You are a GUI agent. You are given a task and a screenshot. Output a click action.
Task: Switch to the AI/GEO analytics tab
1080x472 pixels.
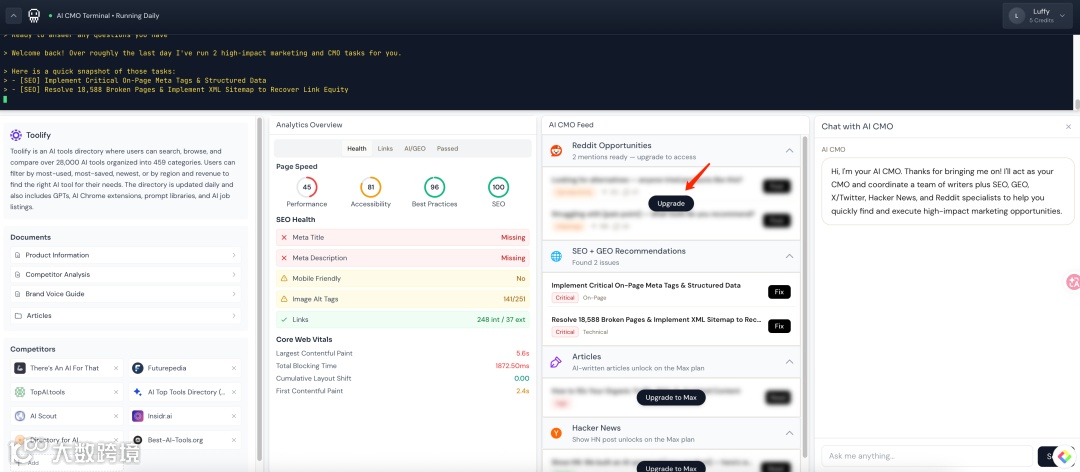click(415, 148)
